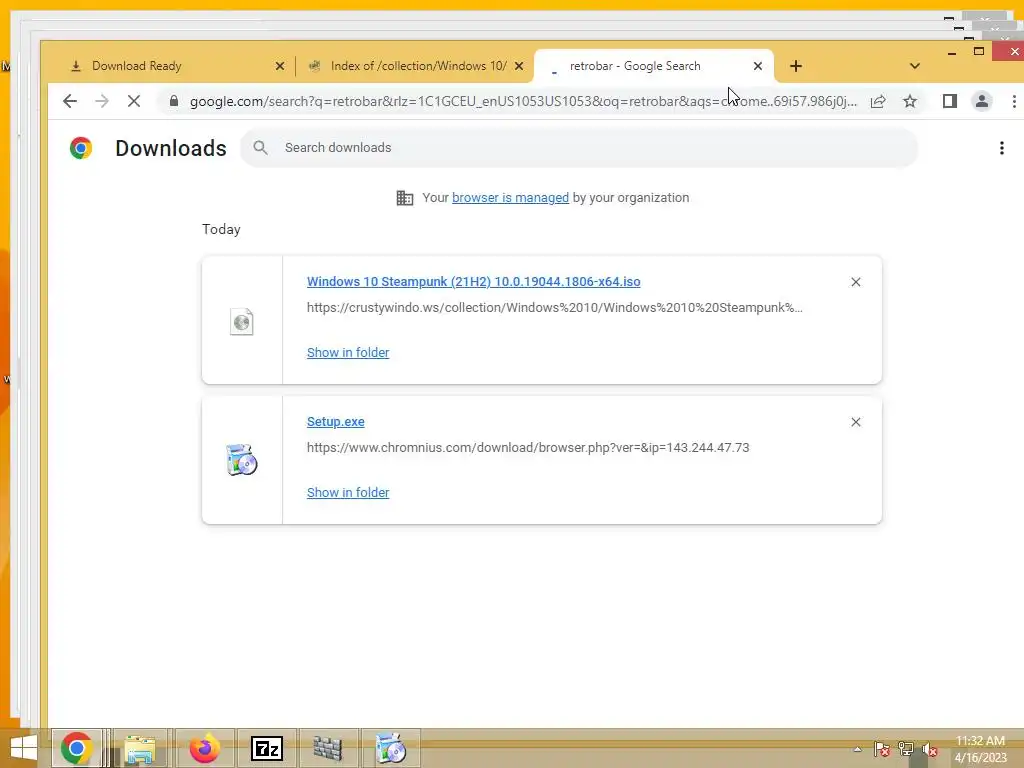This screenshot has height=768, width=1024.
Task: Select the retrobar - Google Search tab
Action: click(x=653, y=66)
